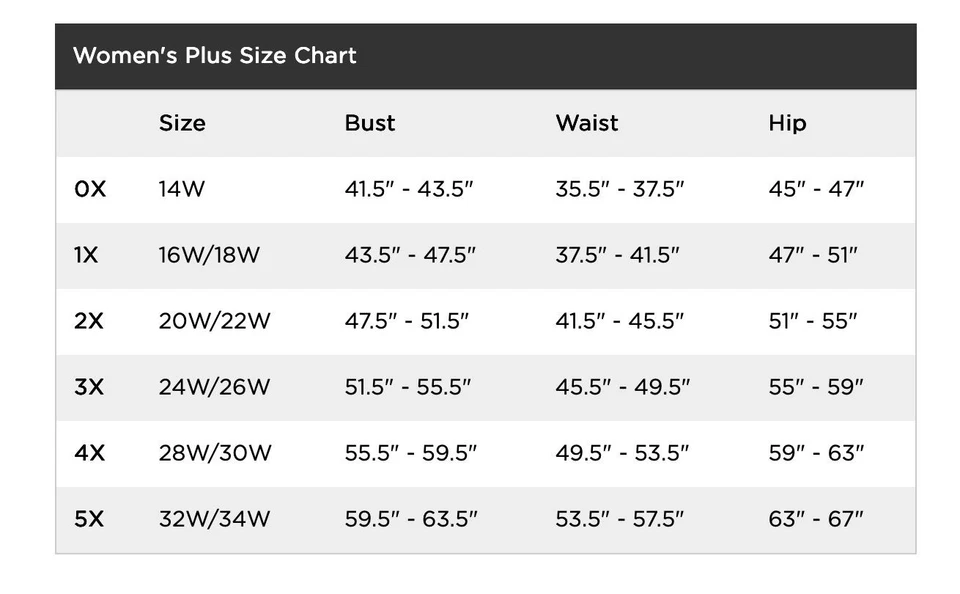Select bust measurement 41.5″ - 43.5″
Screen dimensions: 960x594
(x=408, y=189)
